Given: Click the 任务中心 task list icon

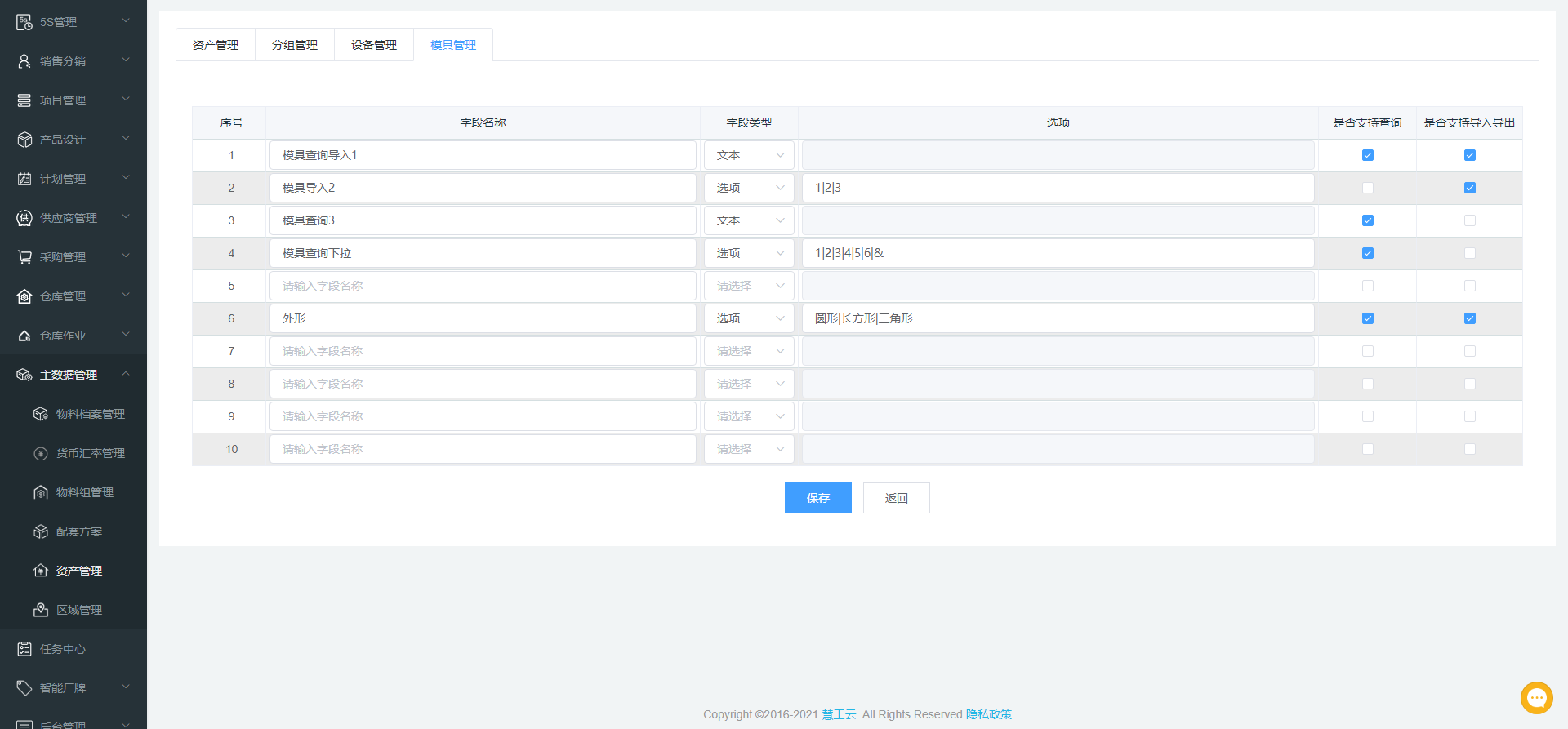Looking at the screenshot, I should 24,649.
